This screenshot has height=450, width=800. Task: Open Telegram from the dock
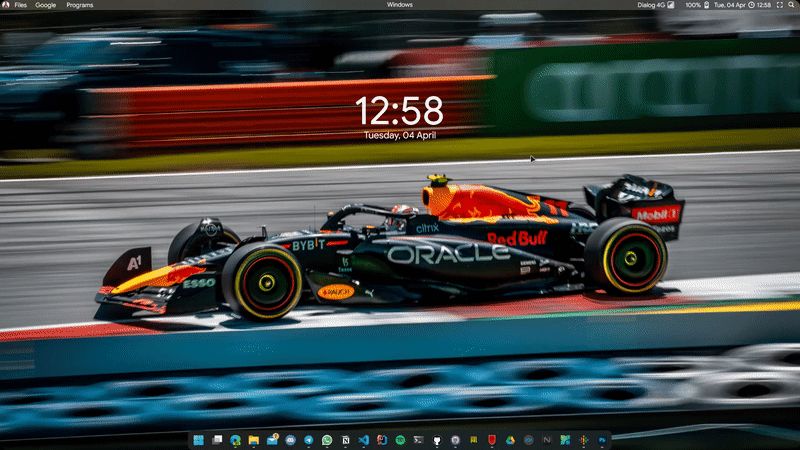(x=309, y=440)
